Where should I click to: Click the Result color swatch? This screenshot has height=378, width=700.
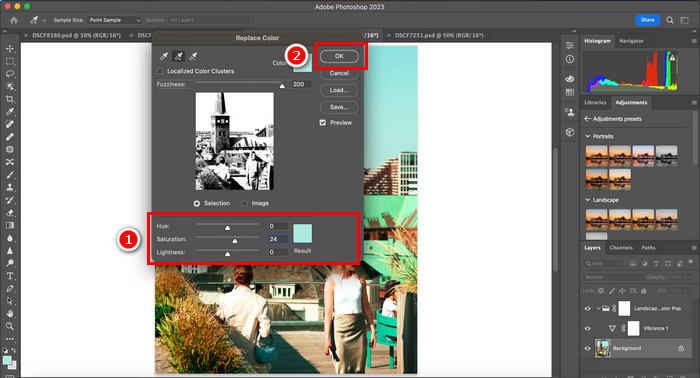[303, 233]
